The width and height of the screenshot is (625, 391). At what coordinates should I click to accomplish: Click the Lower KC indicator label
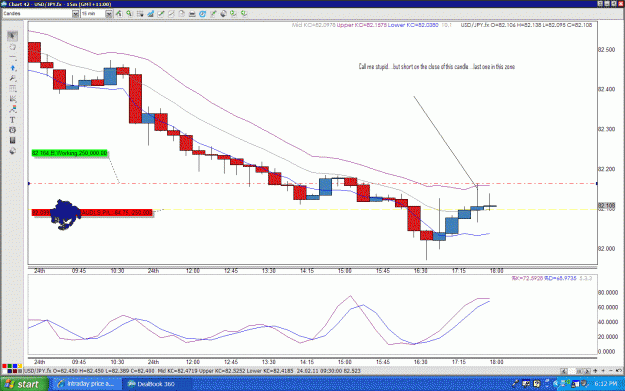(413, 25)
